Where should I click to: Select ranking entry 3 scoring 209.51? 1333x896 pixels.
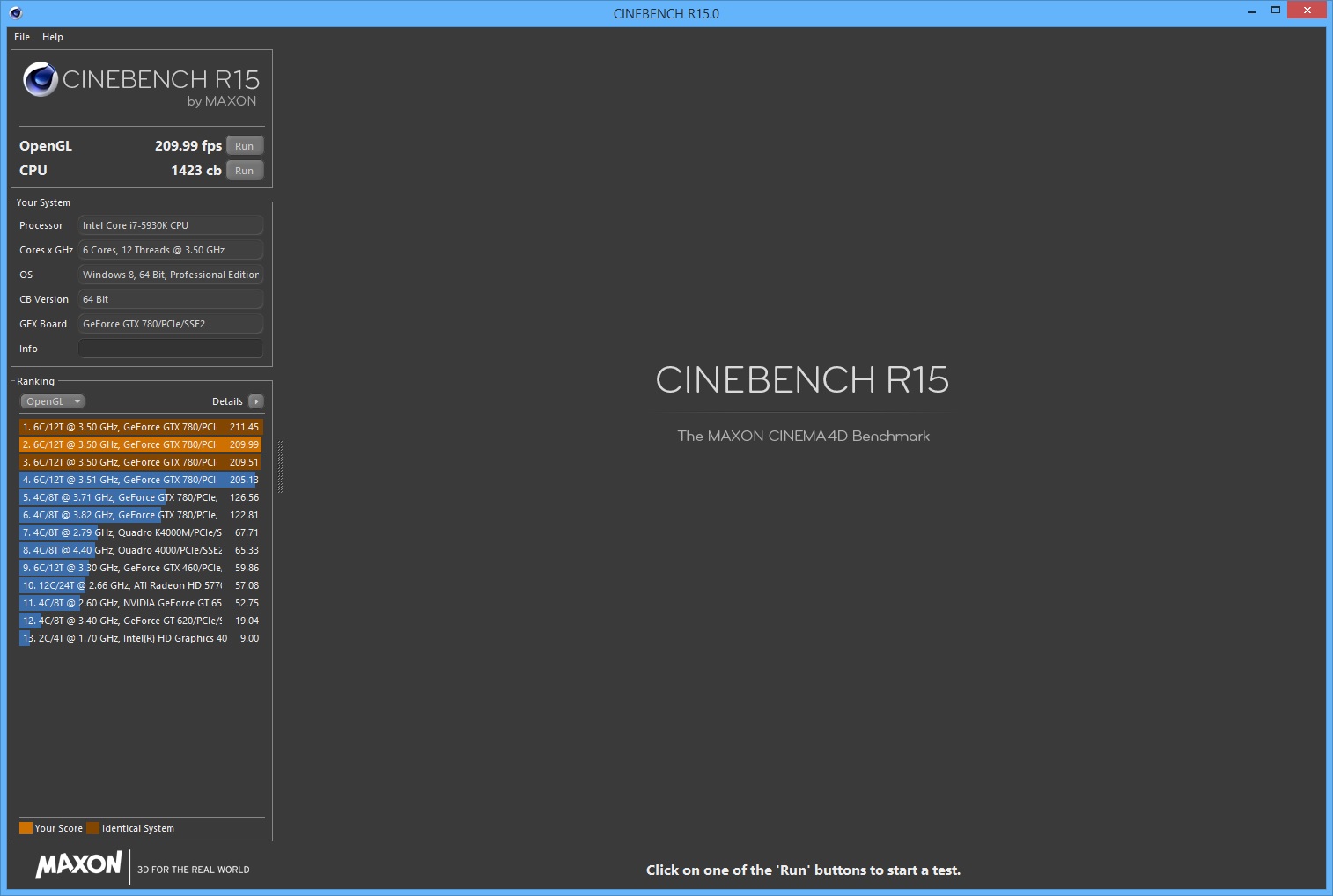coord(141,462)
